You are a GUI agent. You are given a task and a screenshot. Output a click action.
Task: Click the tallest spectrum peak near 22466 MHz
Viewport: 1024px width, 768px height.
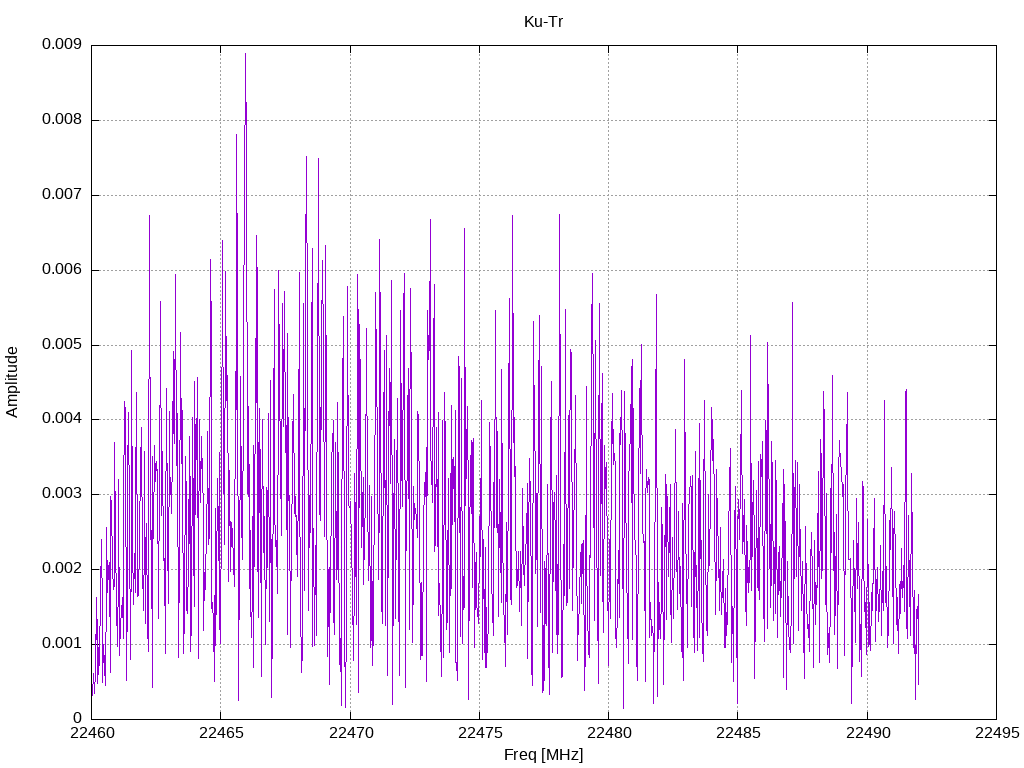246,55
